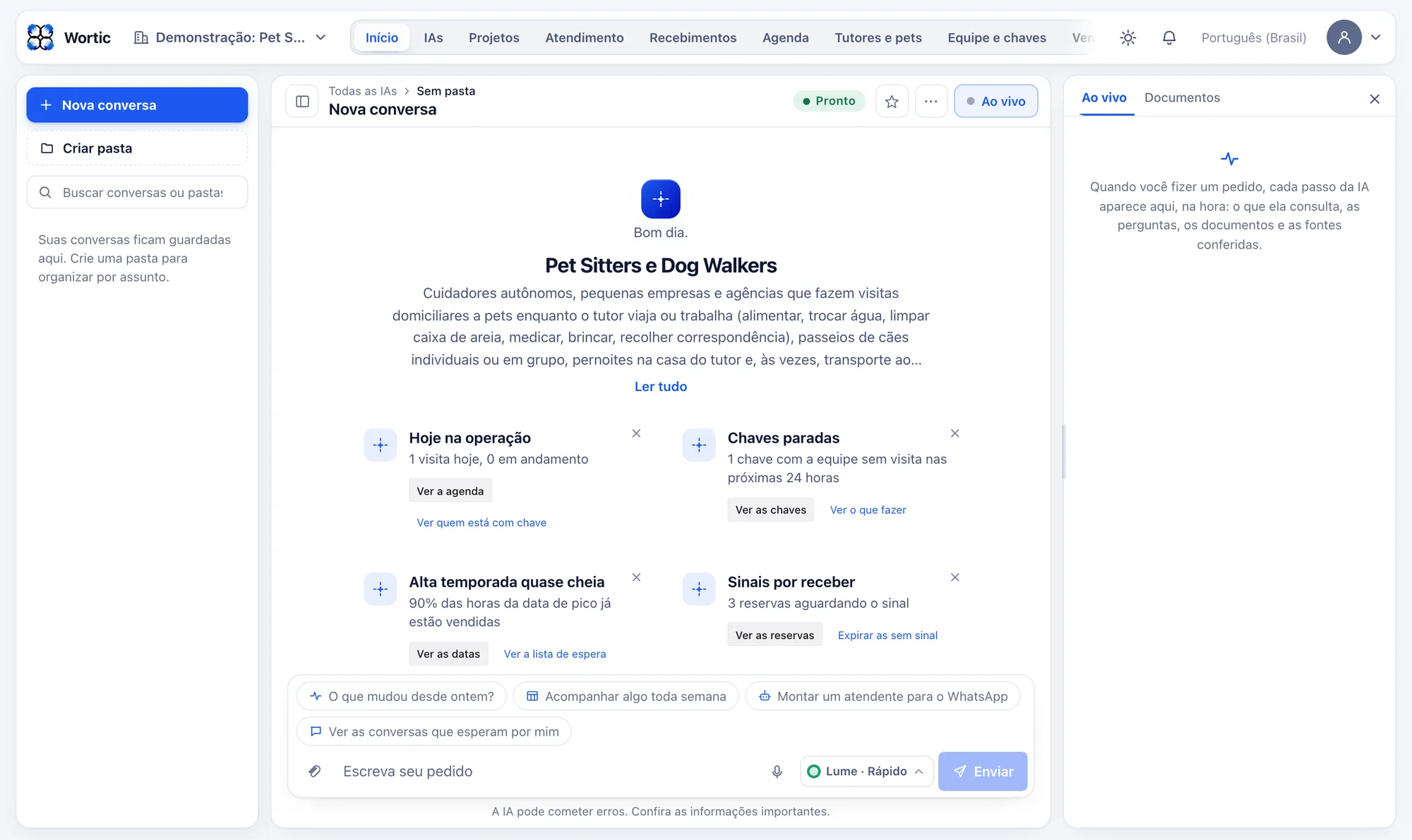The height and width of the screenshot is (840, 1412).
Task: Open Ver quem está com chave link
Action: click(x=481, y=523)
